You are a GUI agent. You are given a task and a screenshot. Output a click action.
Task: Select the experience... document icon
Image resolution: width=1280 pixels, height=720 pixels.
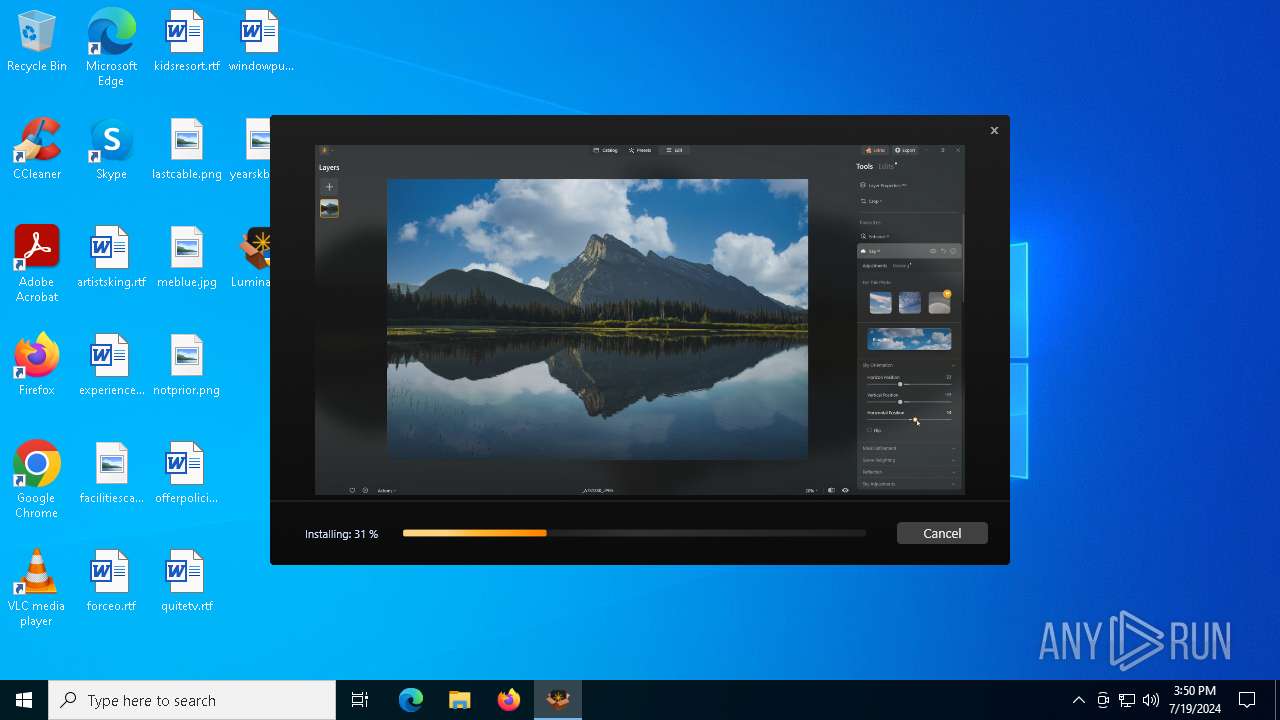click(111, 366)
